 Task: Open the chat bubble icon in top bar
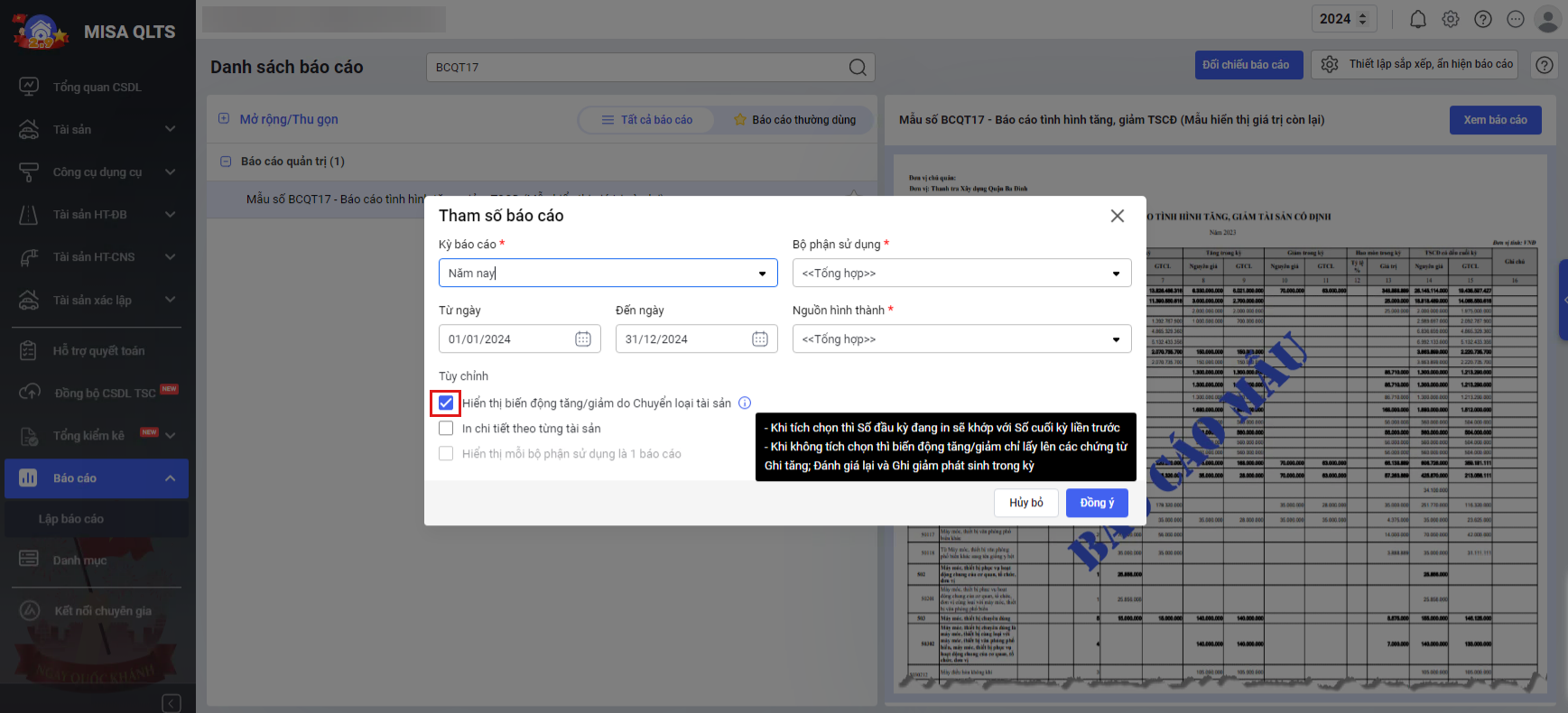1516,19
